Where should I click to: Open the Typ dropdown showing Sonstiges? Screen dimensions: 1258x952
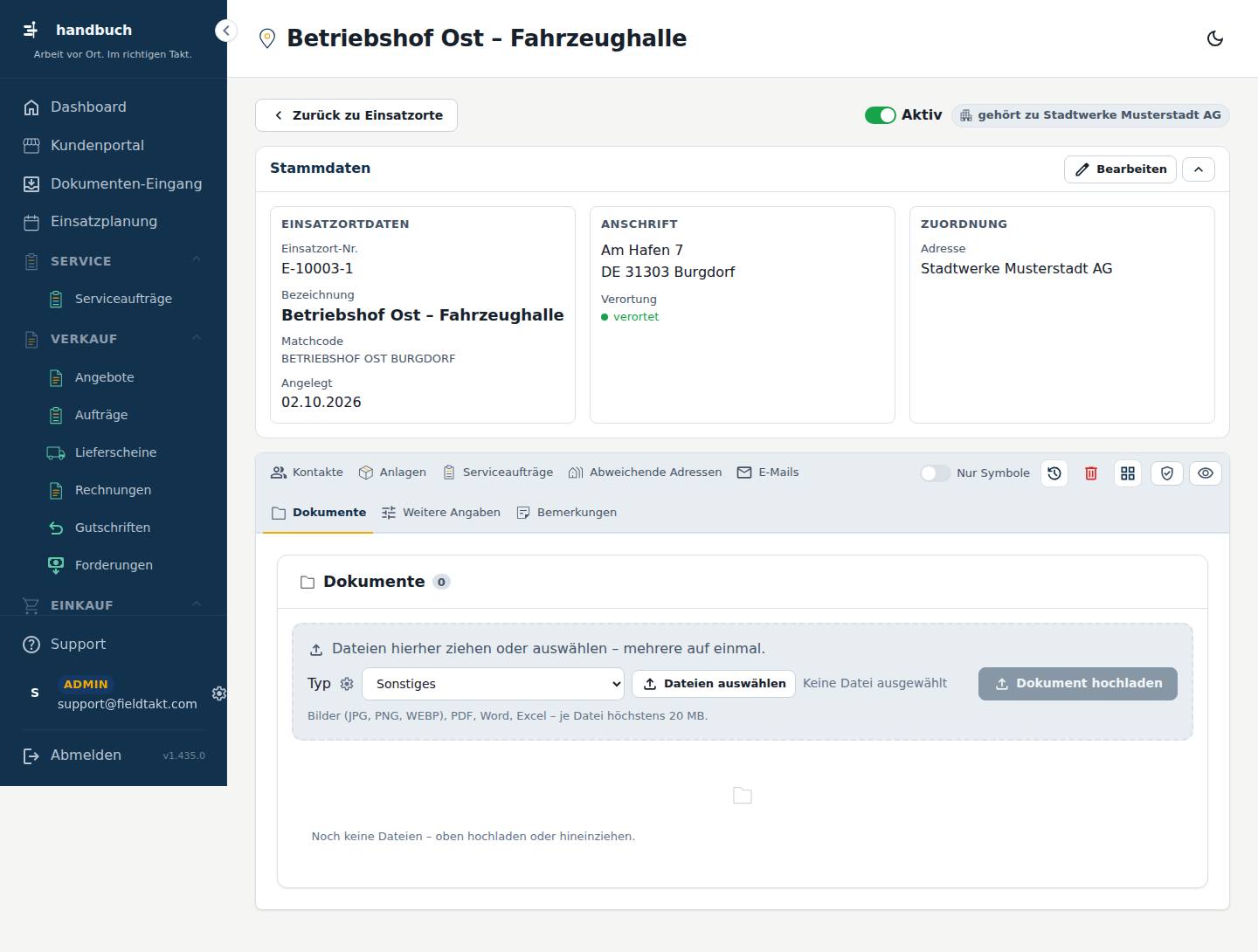coord(493,684)
